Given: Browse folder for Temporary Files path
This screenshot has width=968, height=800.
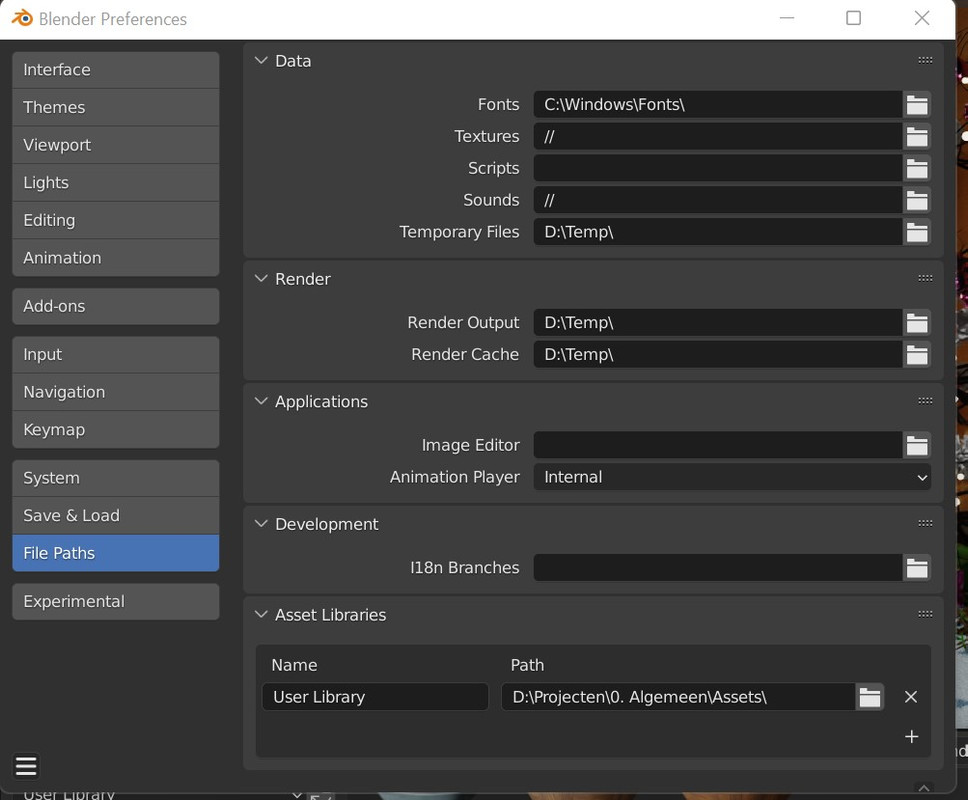Looking at the screenshot, I should (x=917, y=232).
